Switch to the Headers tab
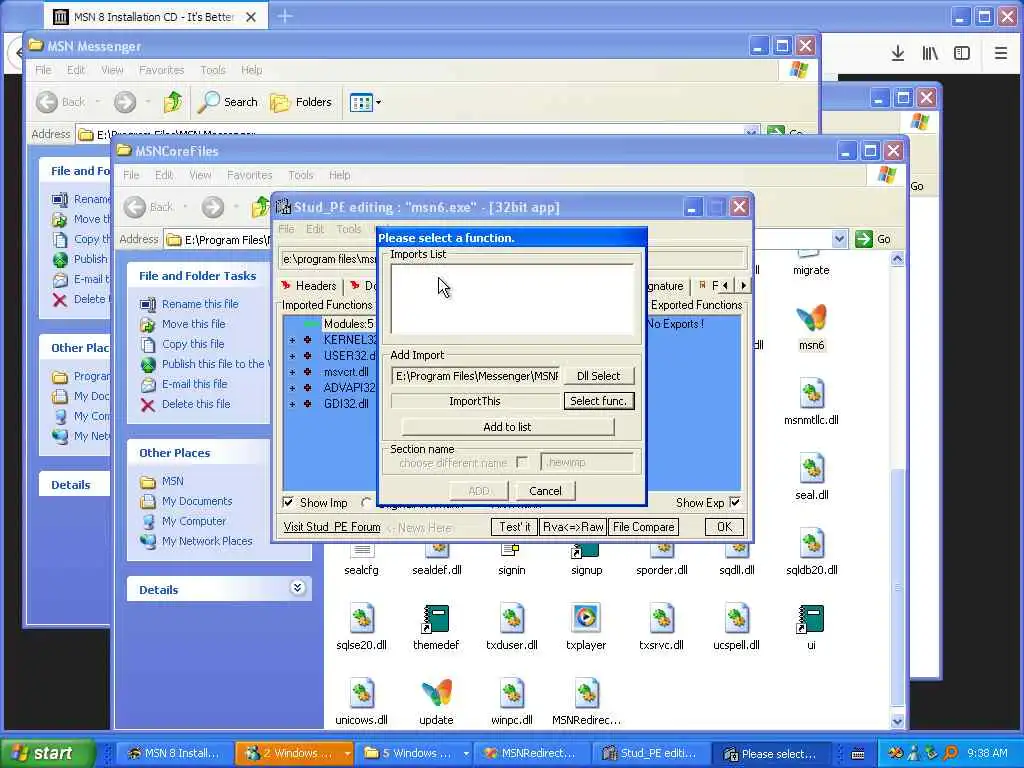 point(310,286)
